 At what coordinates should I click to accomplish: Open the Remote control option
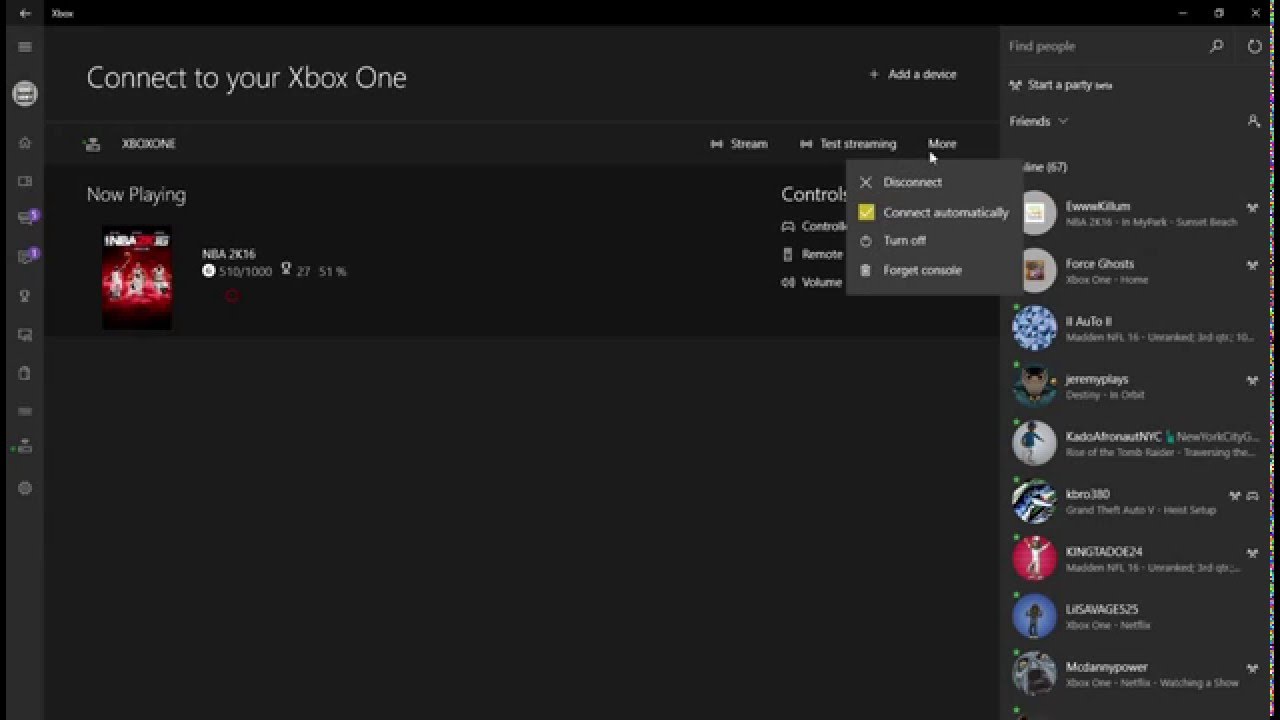click(812, 255)
